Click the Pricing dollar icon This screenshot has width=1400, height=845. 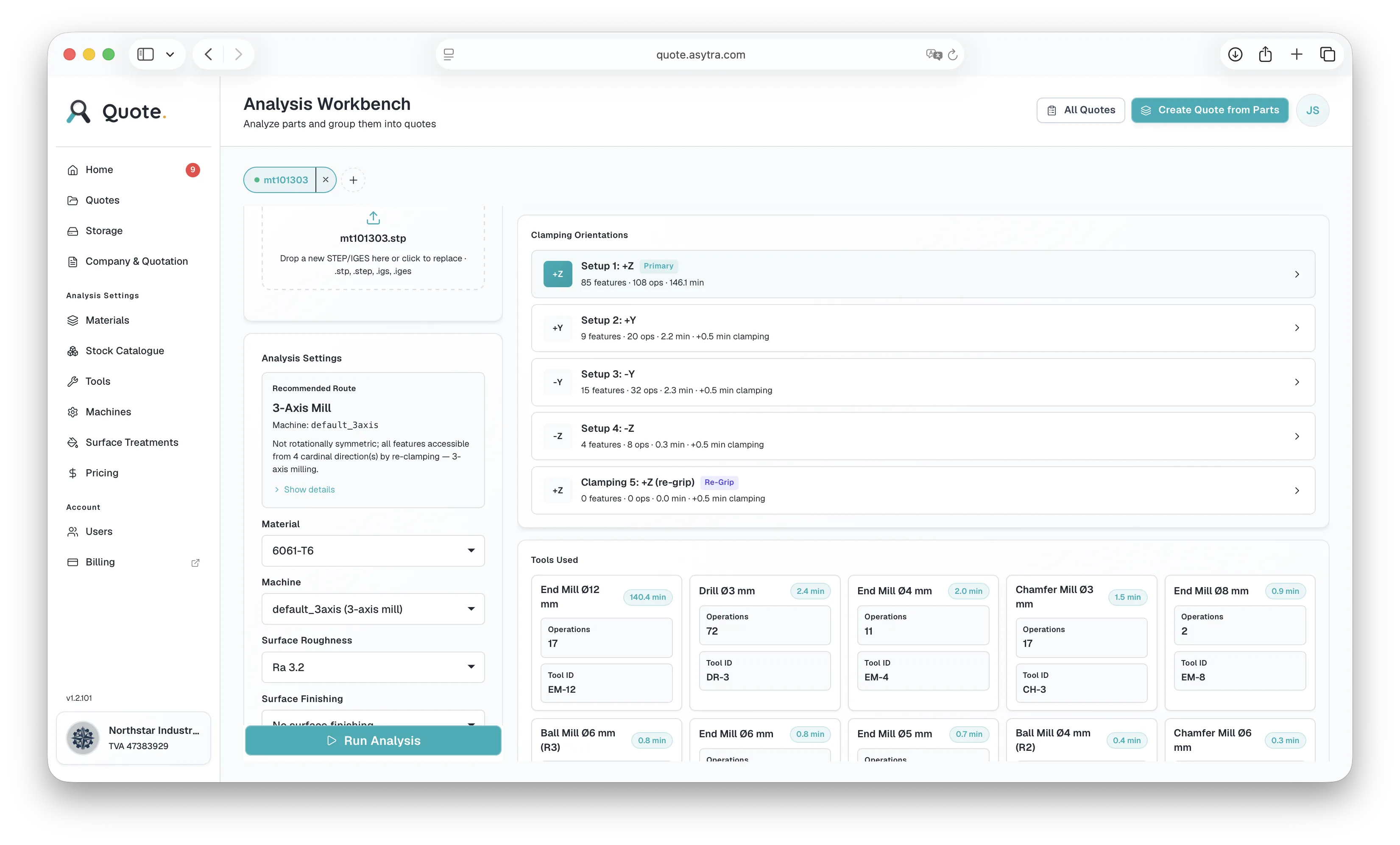coord(73,473)
